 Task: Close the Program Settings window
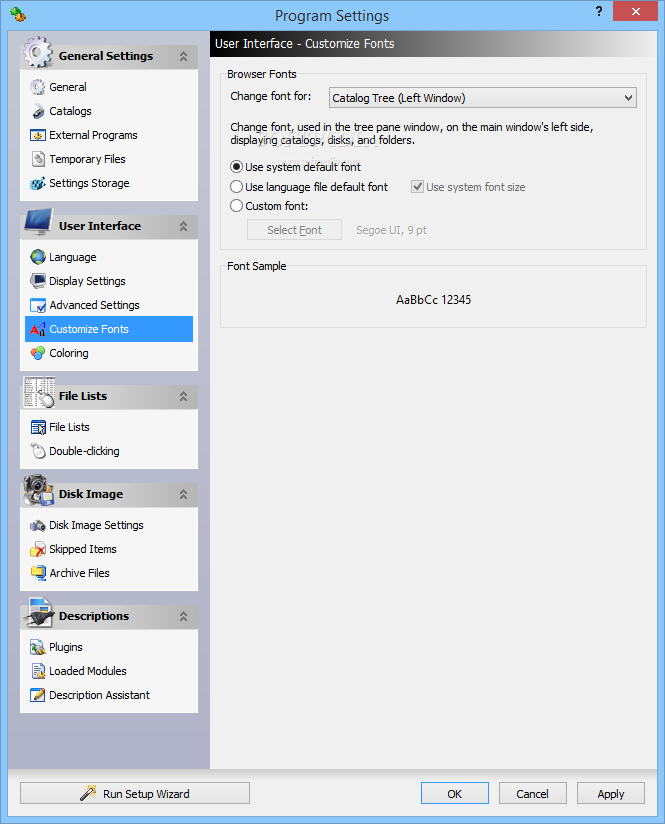coord(635,11)
